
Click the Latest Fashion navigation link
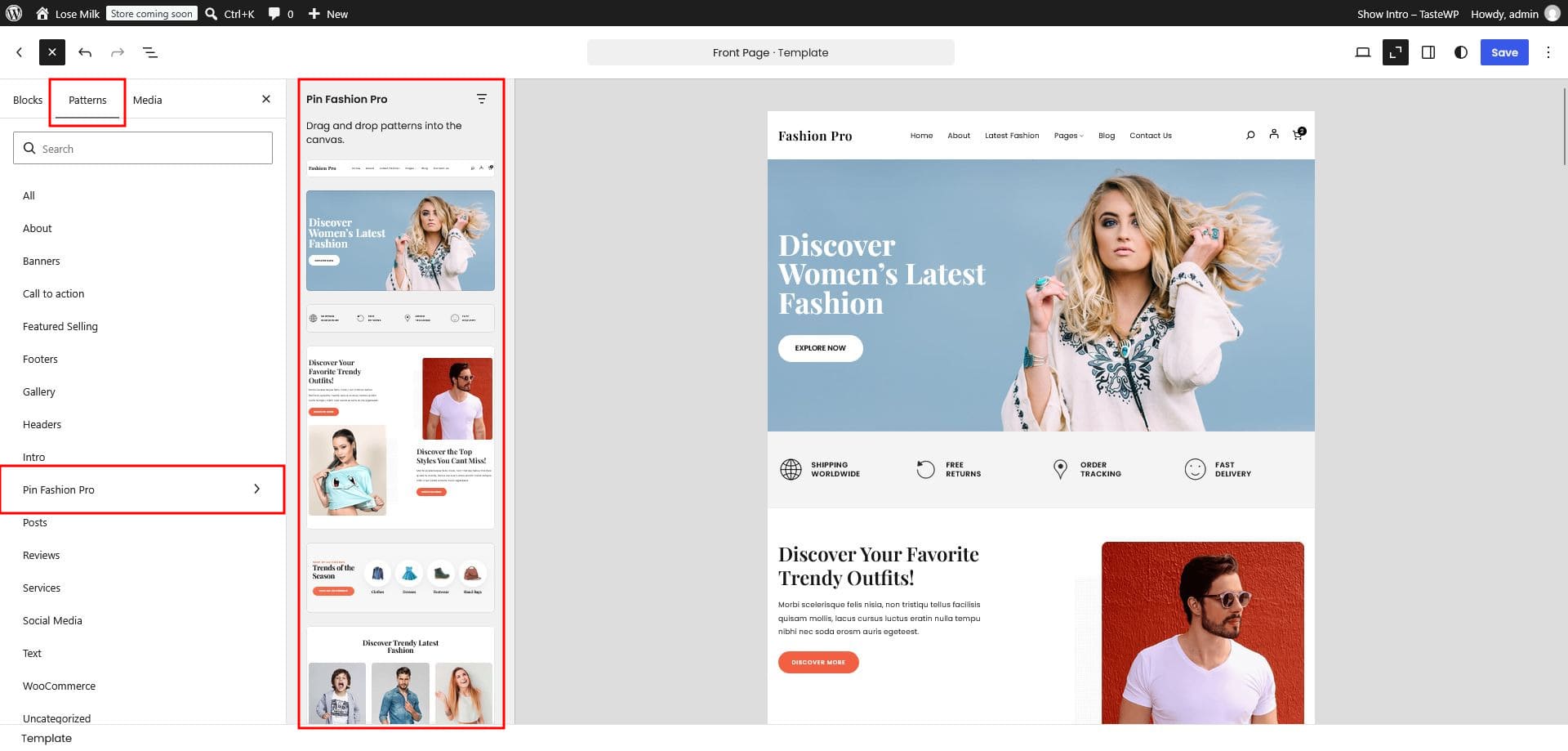coord(1012,136)
